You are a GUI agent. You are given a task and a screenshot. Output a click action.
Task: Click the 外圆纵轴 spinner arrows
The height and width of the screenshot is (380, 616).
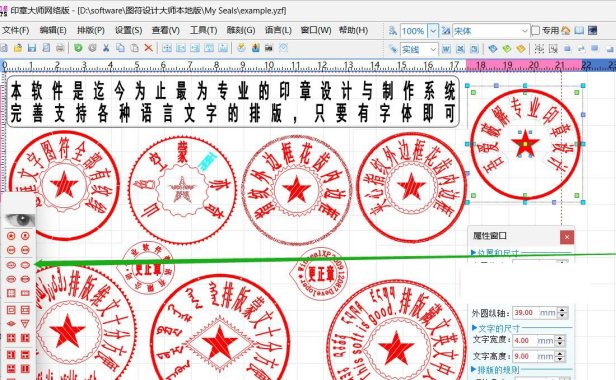pyautogui.click(x=563, y=313)
